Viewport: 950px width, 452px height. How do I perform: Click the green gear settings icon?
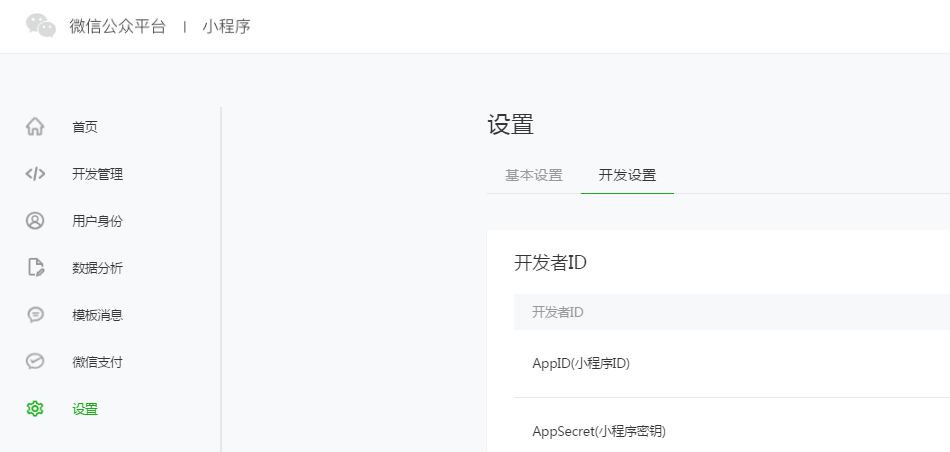35,409
